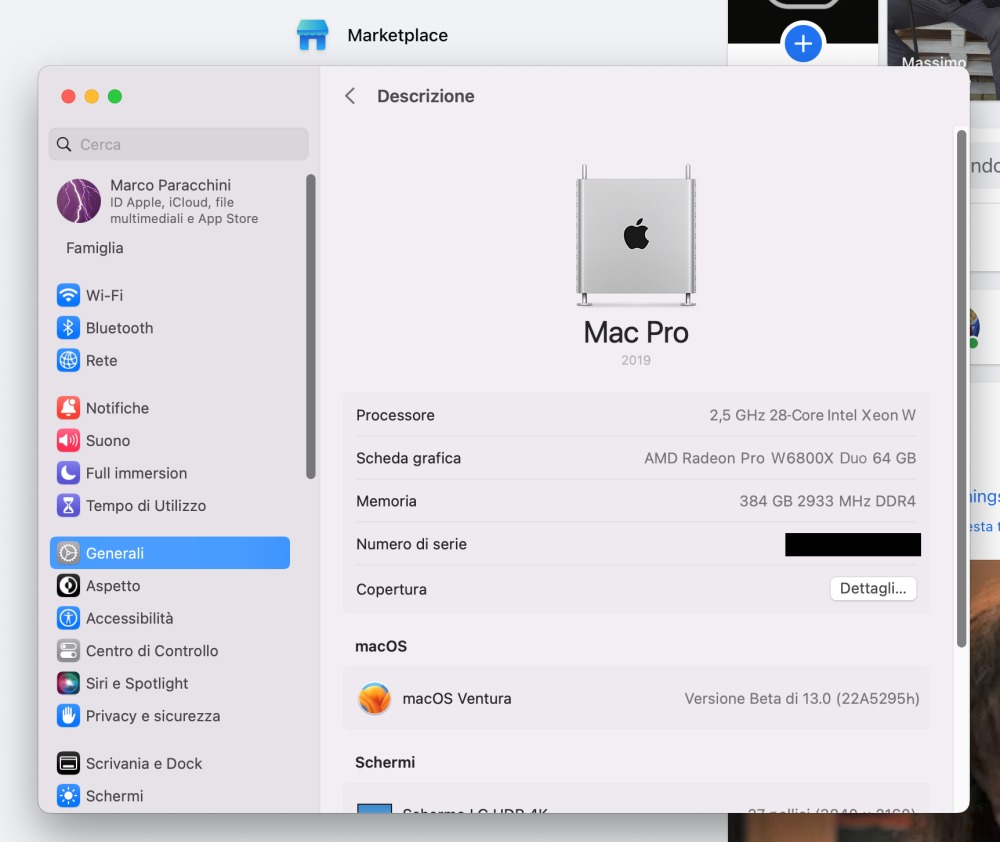
Task: Click the Aspetto icon
Action: coord(68,586)
